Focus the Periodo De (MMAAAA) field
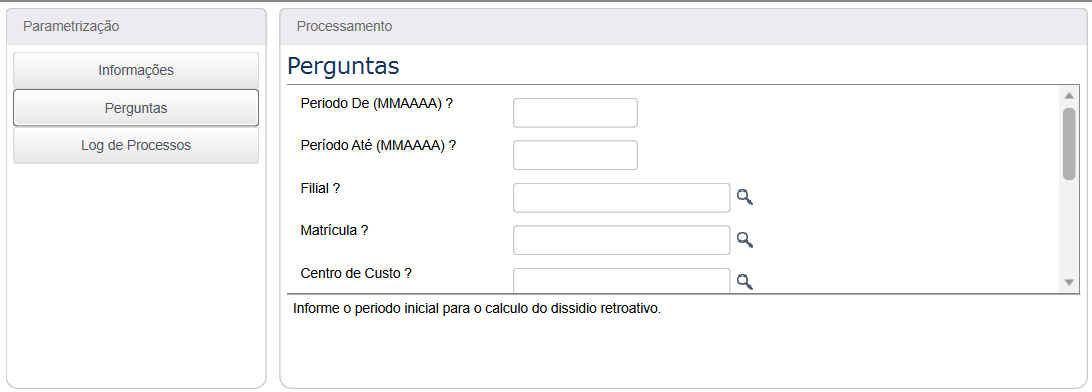This screenshot has width=1092, height=392. [575, 113]
